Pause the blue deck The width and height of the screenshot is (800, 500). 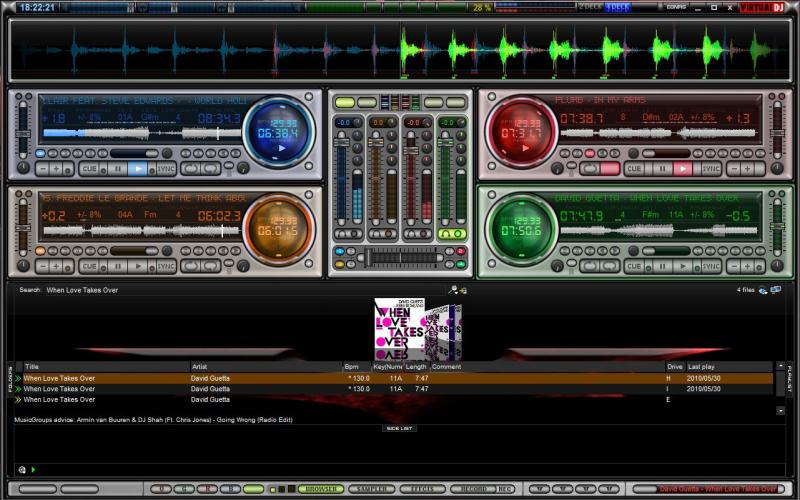[x=118, y=168]
